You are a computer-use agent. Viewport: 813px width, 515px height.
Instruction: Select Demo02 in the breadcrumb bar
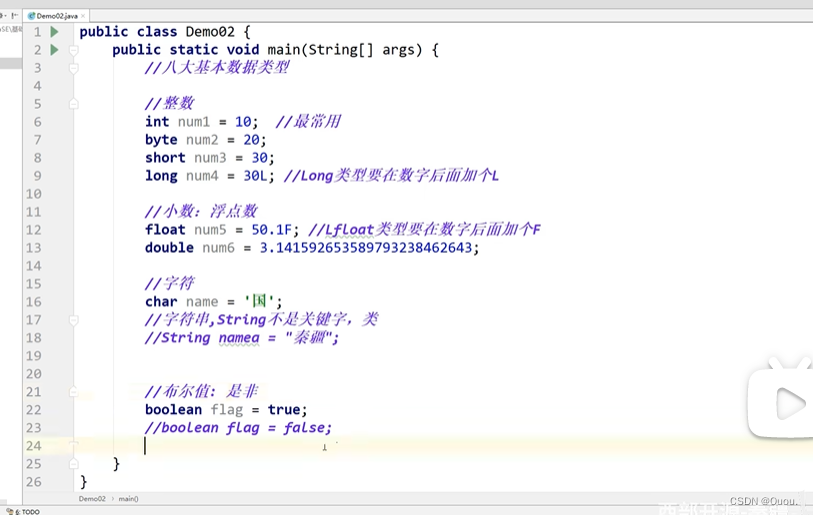coord(92,499)
